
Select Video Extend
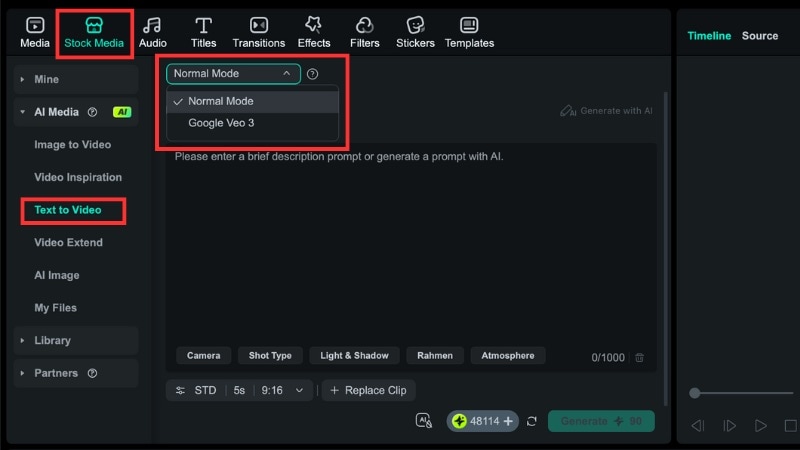[x=68, y=242]
